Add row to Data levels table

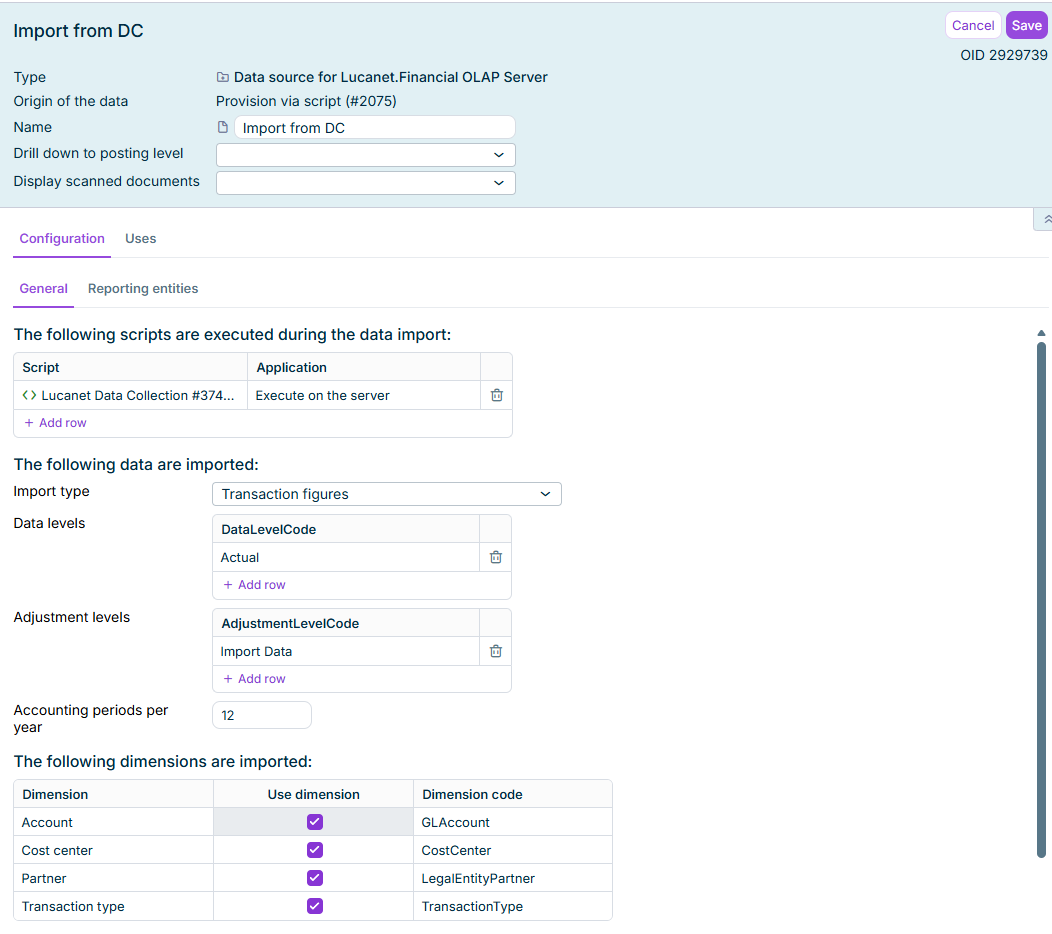[254, 584]
